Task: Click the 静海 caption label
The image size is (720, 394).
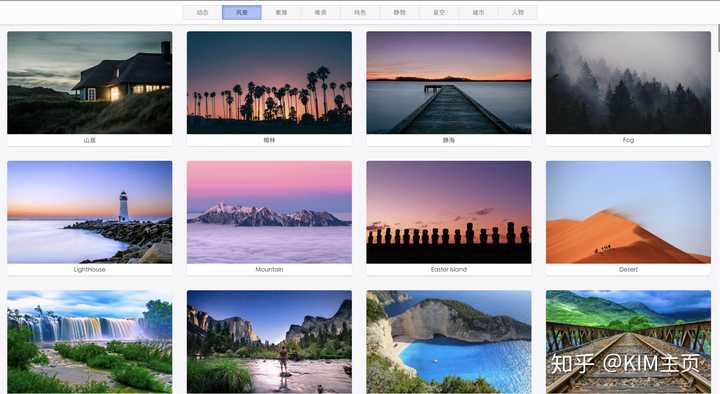Action: pyautogui.click(x=449, y=140)
